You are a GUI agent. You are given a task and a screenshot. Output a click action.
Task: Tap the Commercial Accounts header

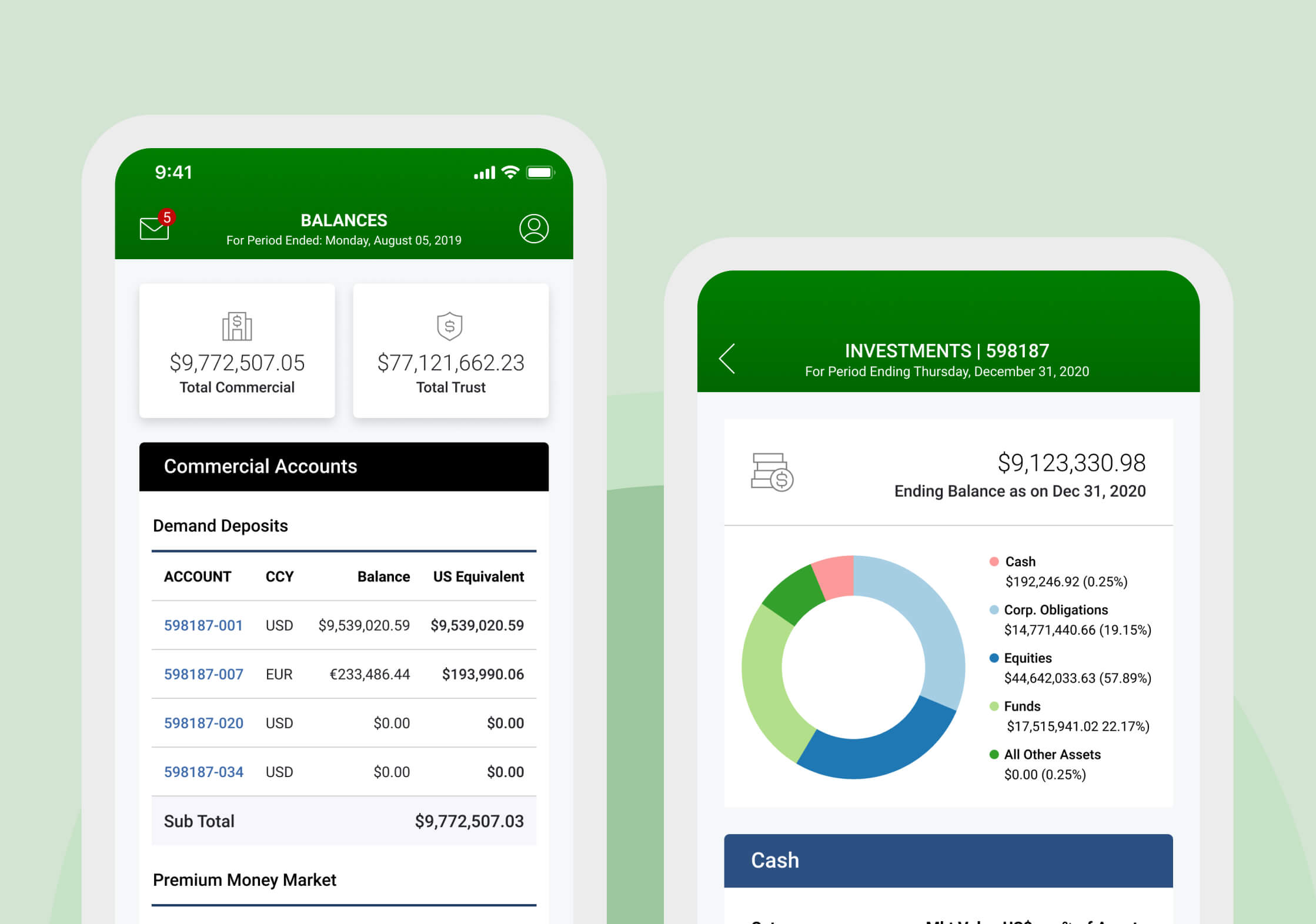[x=344, y=467]
